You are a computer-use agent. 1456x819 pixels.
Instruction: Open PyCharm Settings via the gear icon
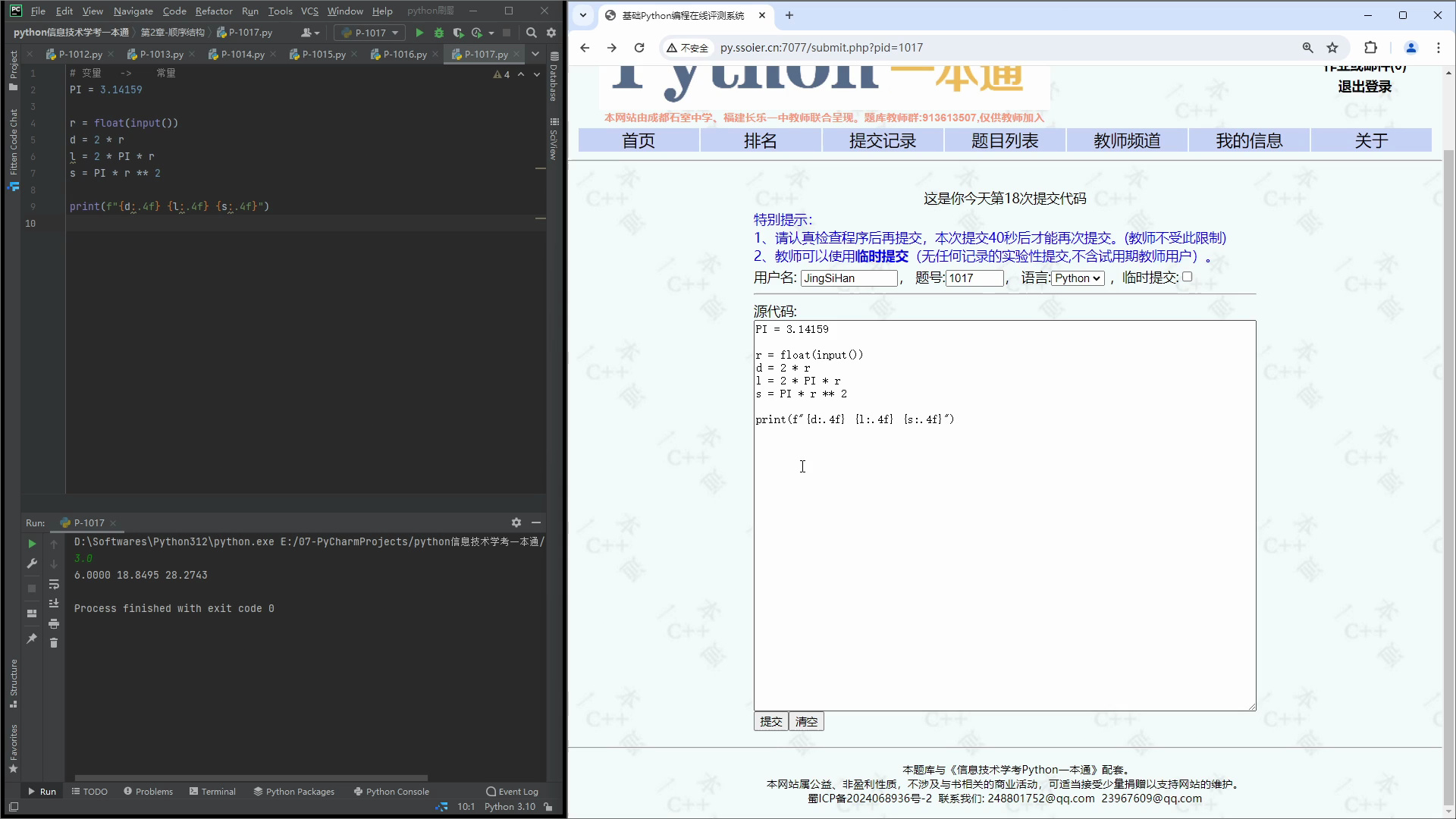point(551,33)
